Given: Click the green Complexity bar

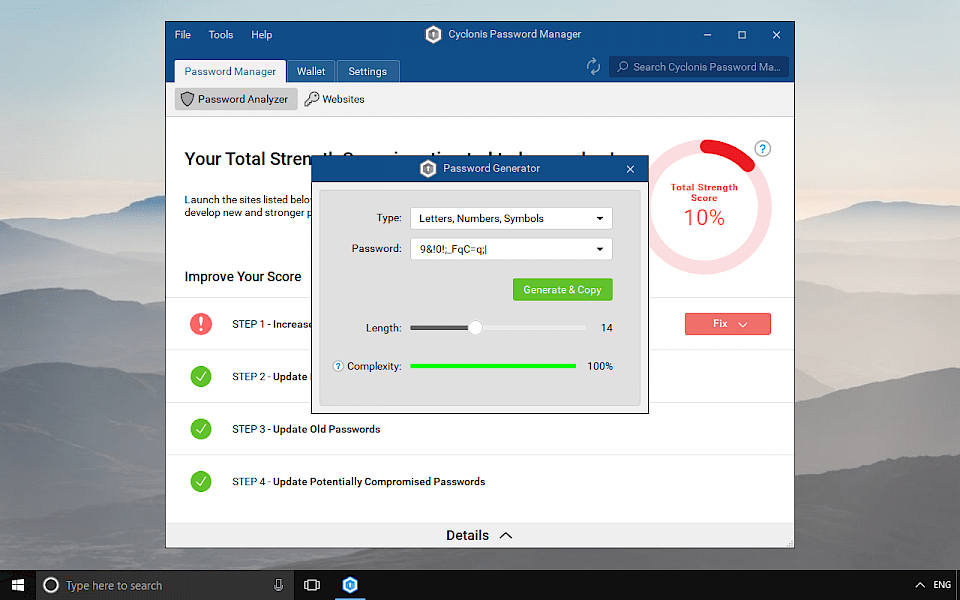Looking at the screenshot, I should click(x=493, y=366).
